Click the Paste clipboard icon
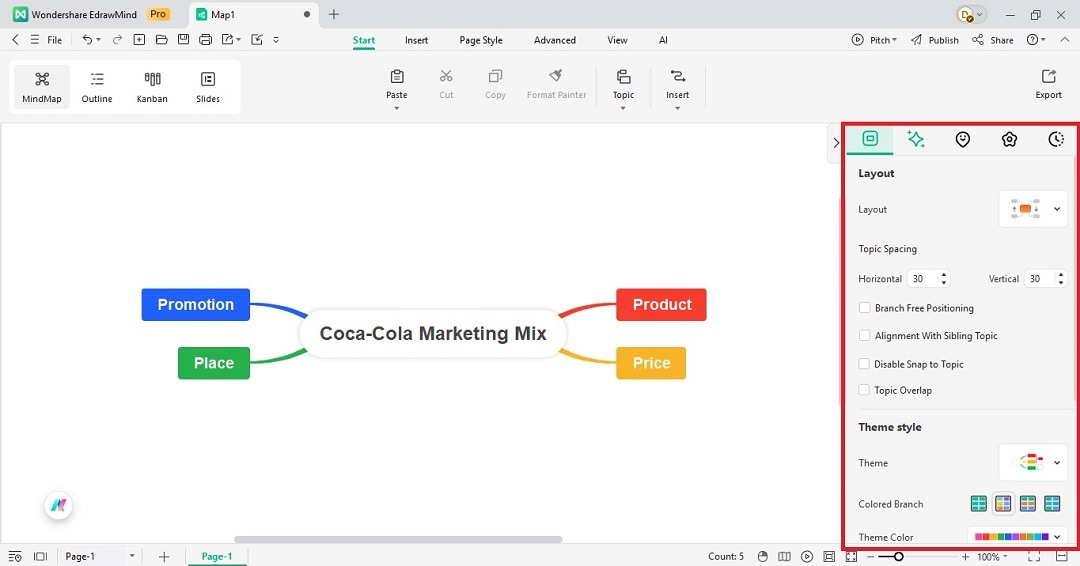The image size is (1080, 566). (397, 76)
